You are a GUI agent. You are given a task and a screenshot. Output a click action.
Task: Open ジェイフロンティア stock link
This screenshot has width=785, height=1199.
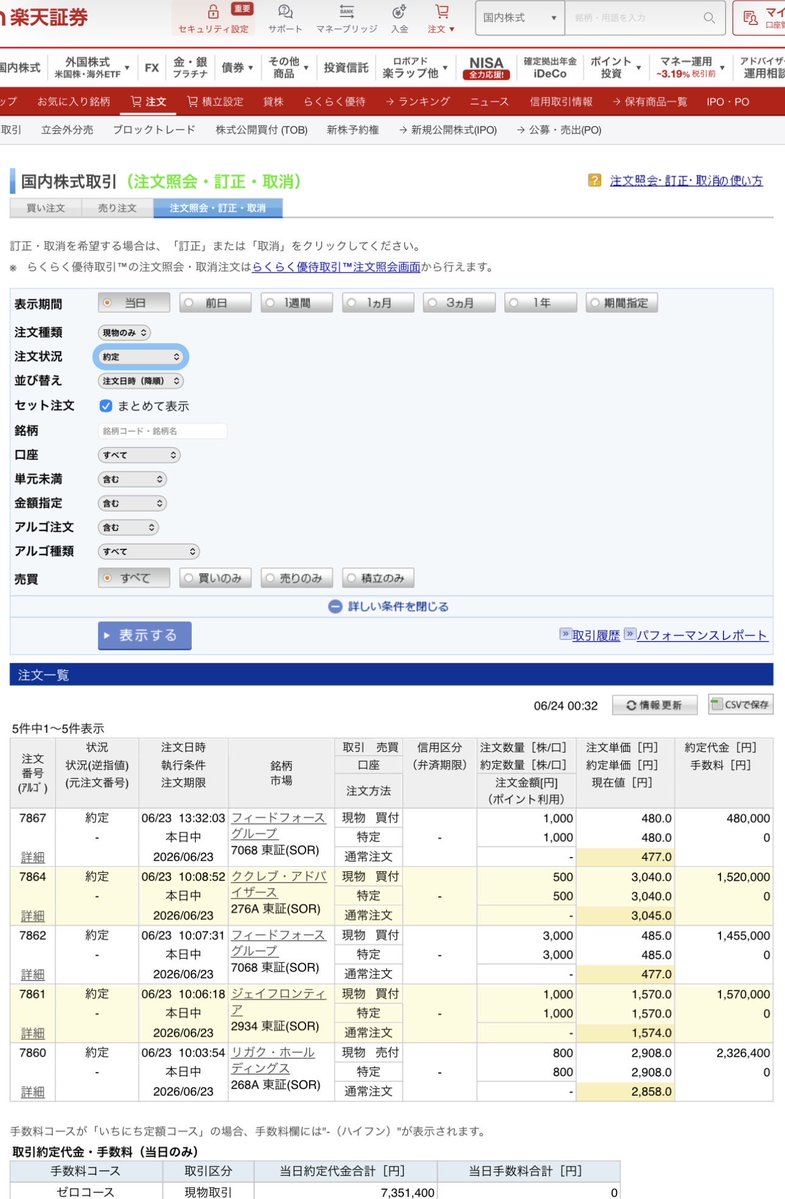point(278,1002)
